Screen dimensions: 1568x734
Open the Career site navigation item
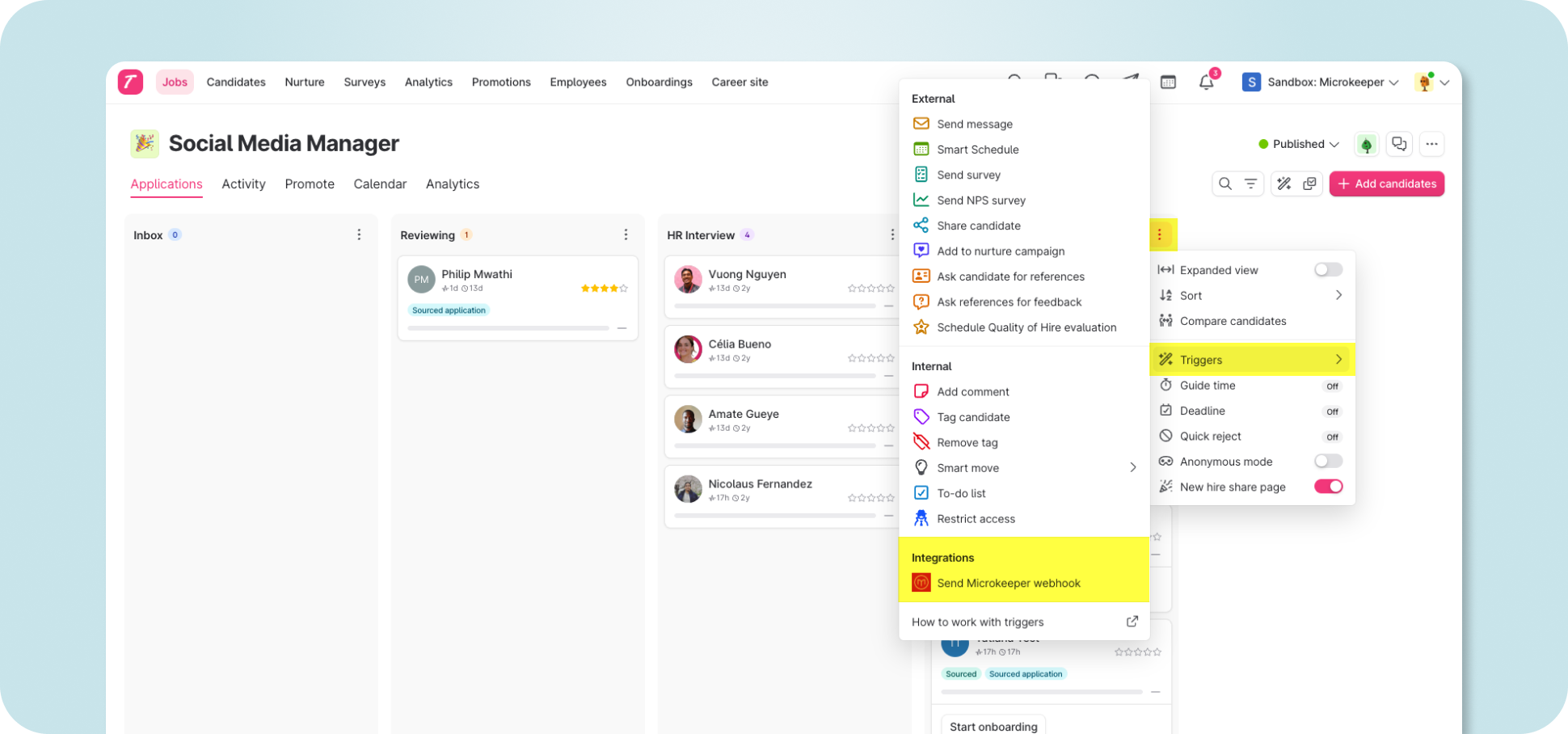740,82
